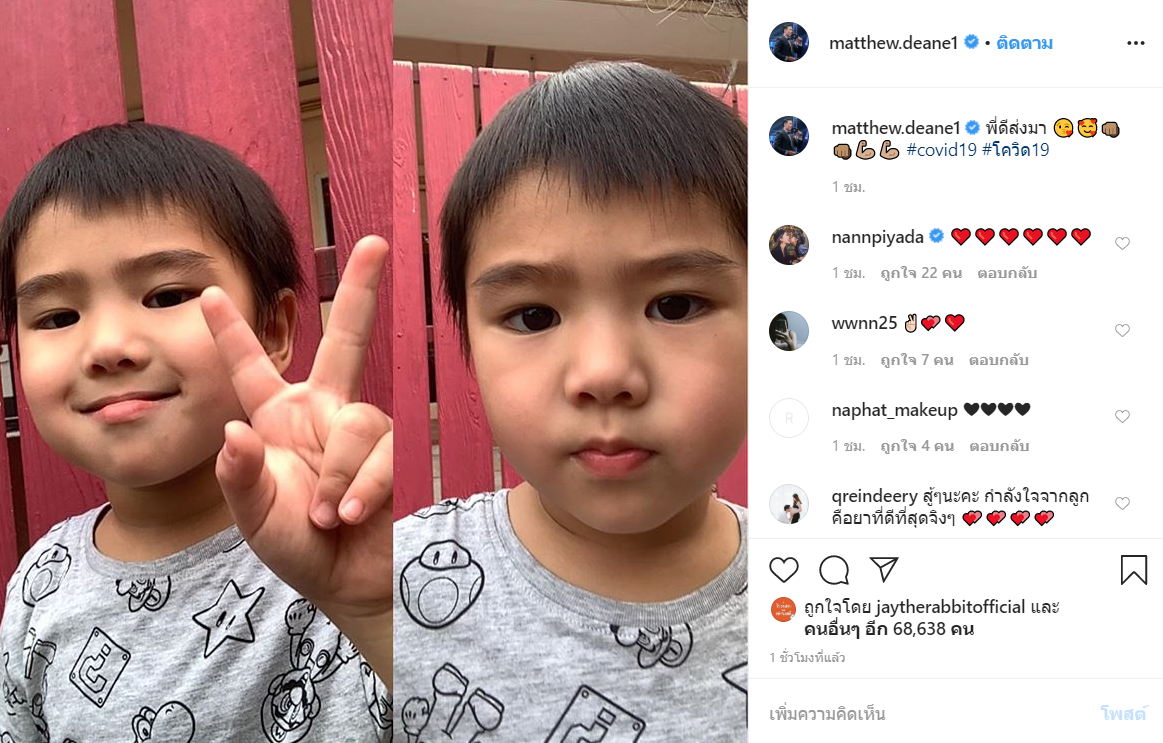Save the post with the bookmark icon
Image resolution: width=1163 pixels, height=743 pixels.
[x=1133, y=569]
